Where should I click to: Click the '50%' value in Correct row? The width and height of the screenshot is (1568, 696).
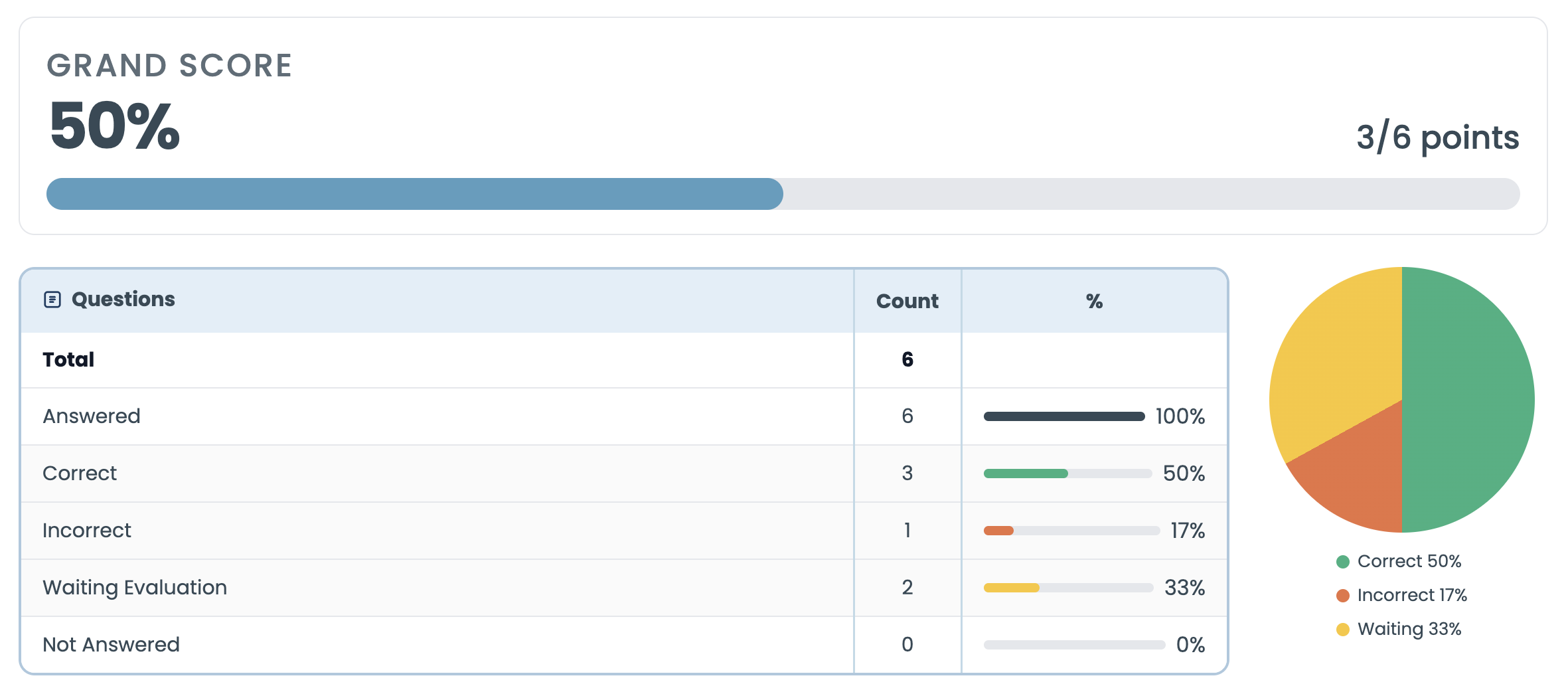[1184, 474]
